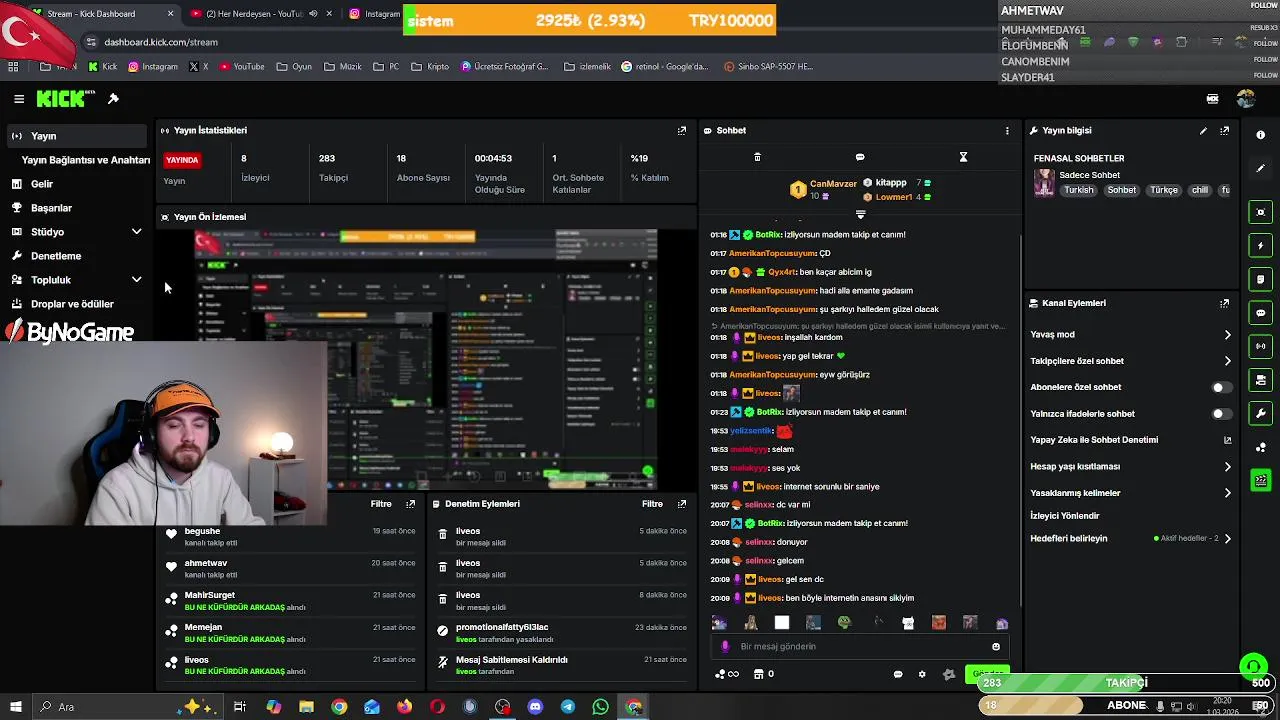The image size is (1280, 720).
Task: Open Yavaş mod options
Action: (1131, 335)
